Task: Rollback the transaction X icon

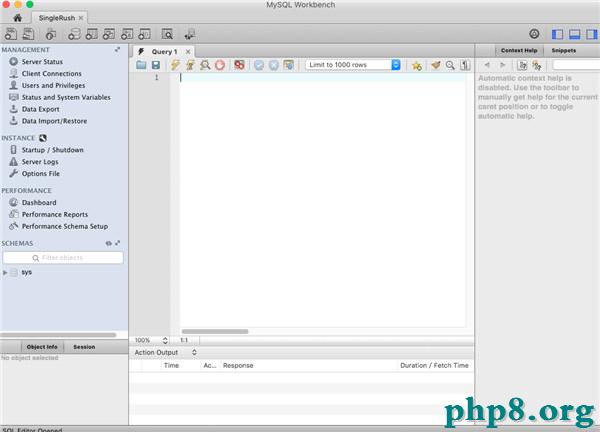Action: (x=274, y=65)
